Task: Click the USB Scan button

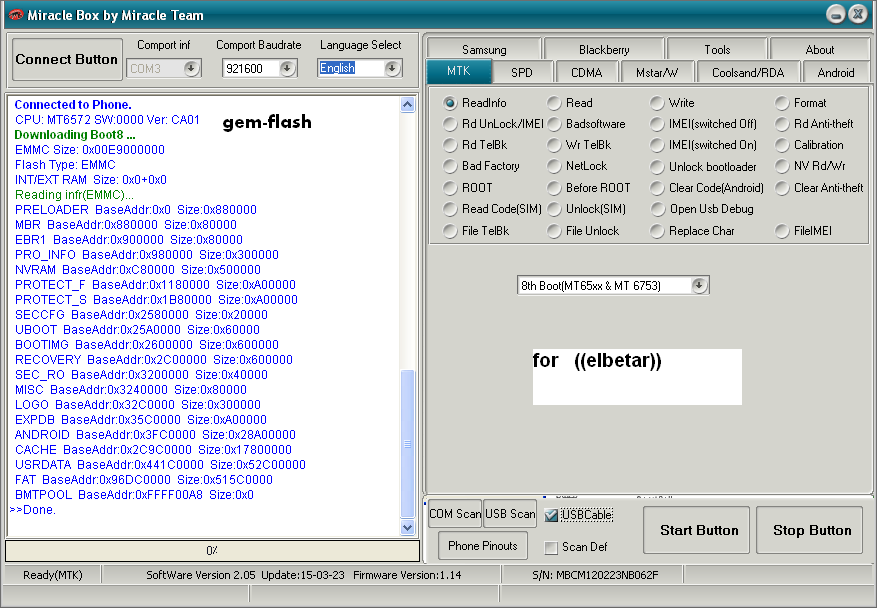Action: pyautogui.click(x=510, y=513)
